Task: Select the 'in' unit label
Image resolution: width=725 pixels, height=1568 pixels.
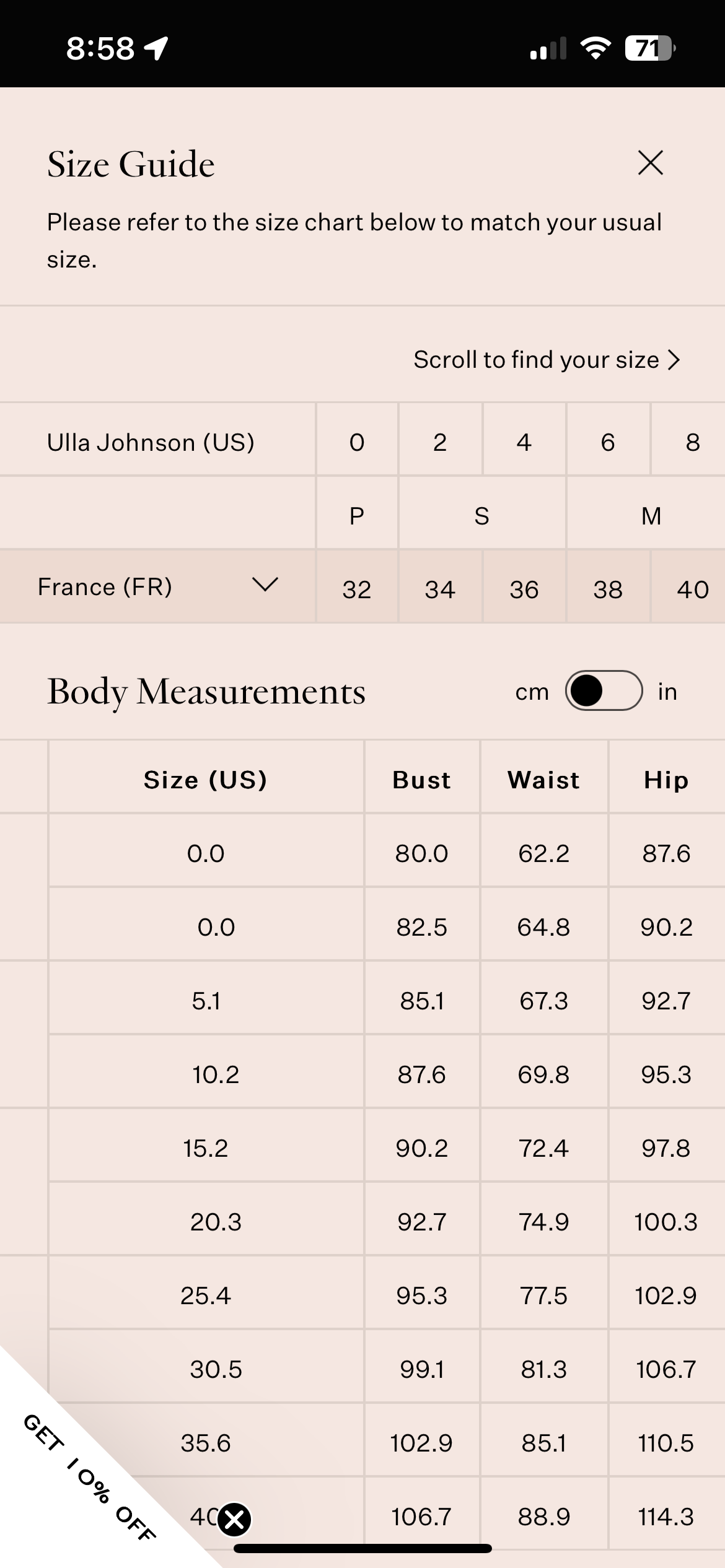Action: [667, 692]
